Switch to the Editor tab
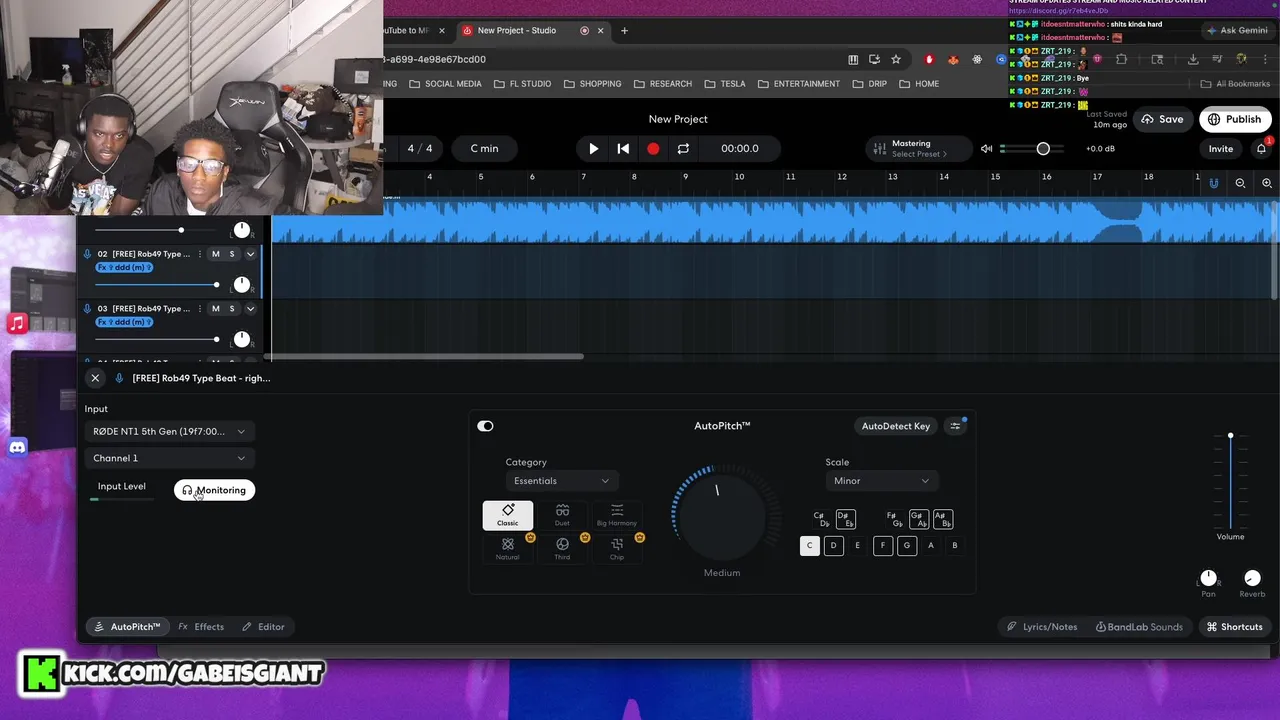 263,627
